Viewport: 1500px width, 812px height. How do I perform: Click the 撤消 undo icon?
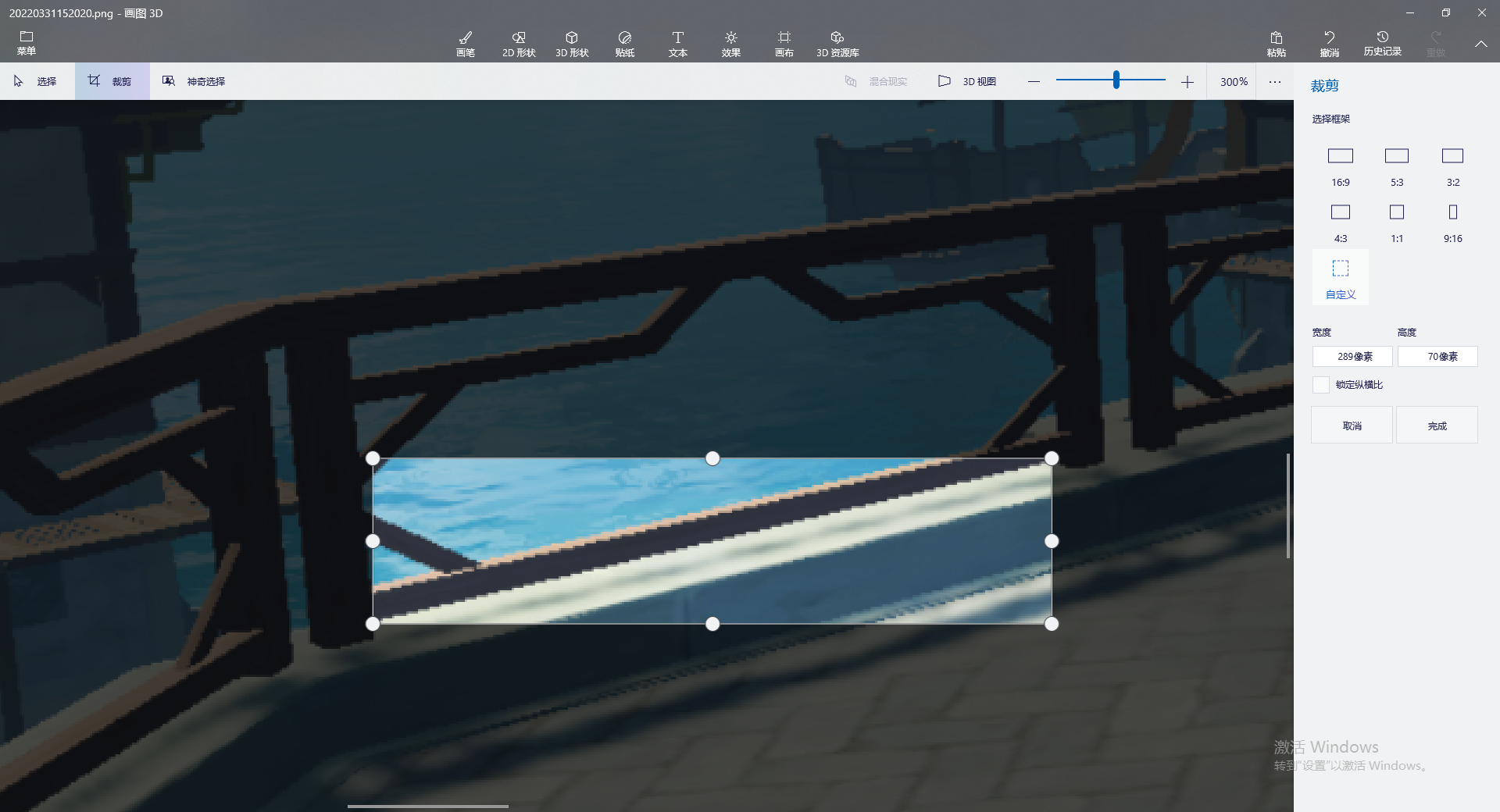pos(1330,44)
